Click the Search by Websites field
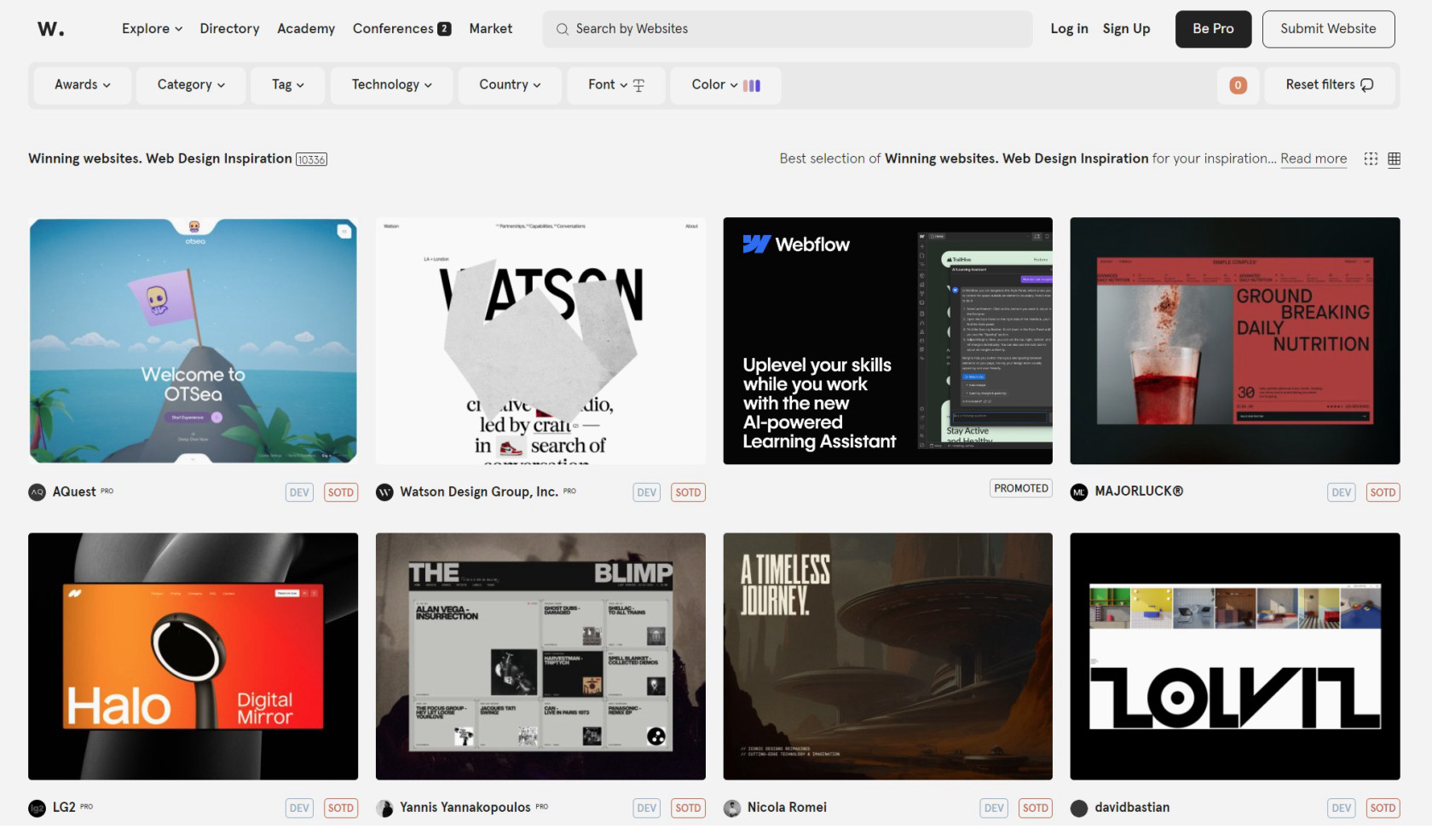Viewport: 1432px width, 840px height. pyautogui.click(x=788, y=29)
